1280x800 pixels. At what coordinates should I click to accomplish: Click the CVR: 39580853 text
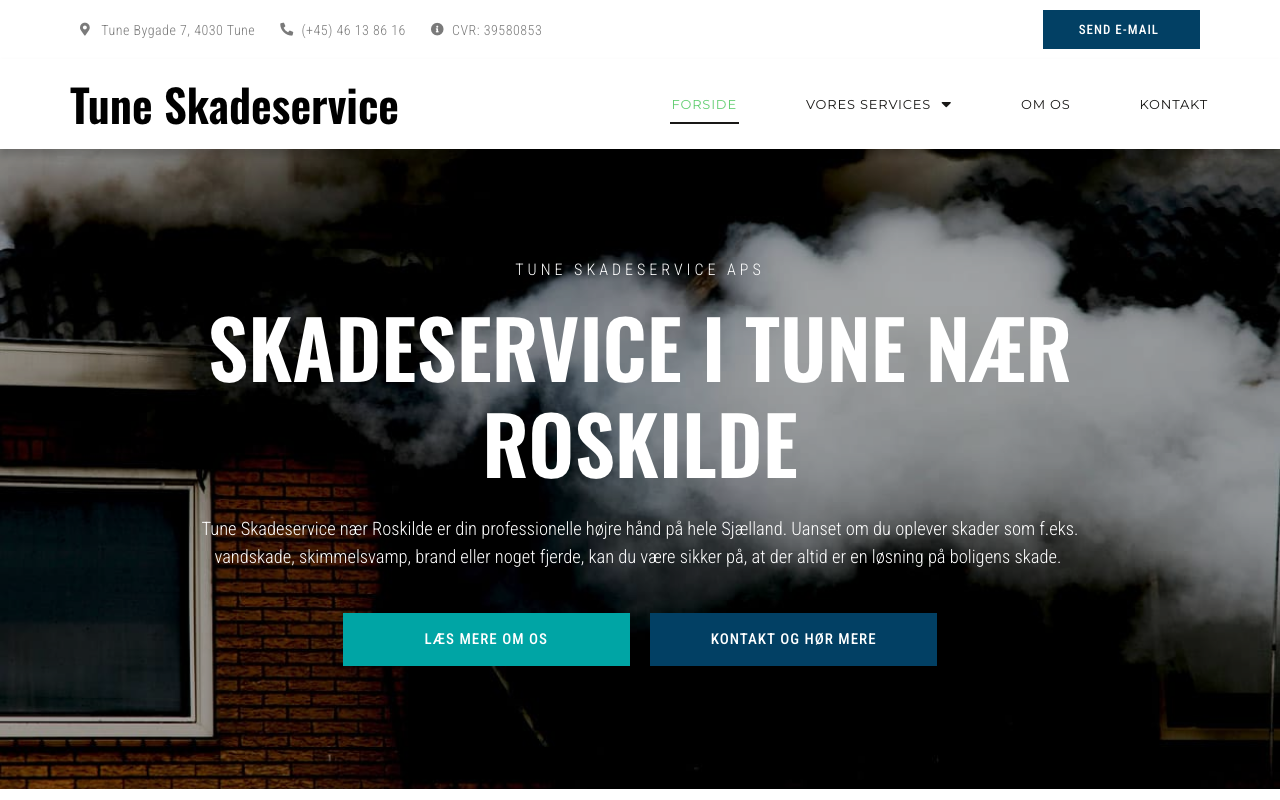tap(497, 30)
